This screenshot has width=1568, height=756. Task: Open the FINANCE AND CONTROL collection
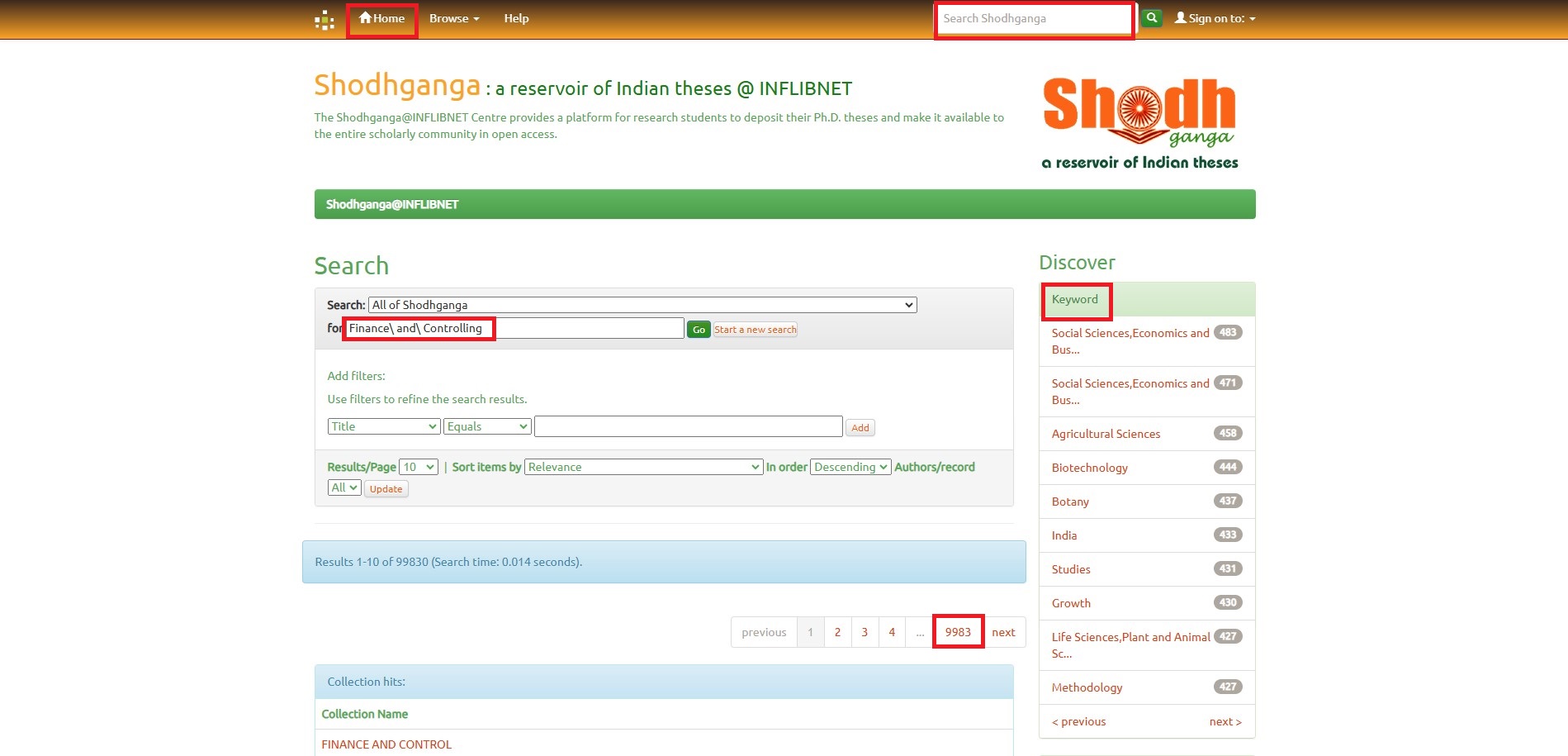(x=386, y=744)
